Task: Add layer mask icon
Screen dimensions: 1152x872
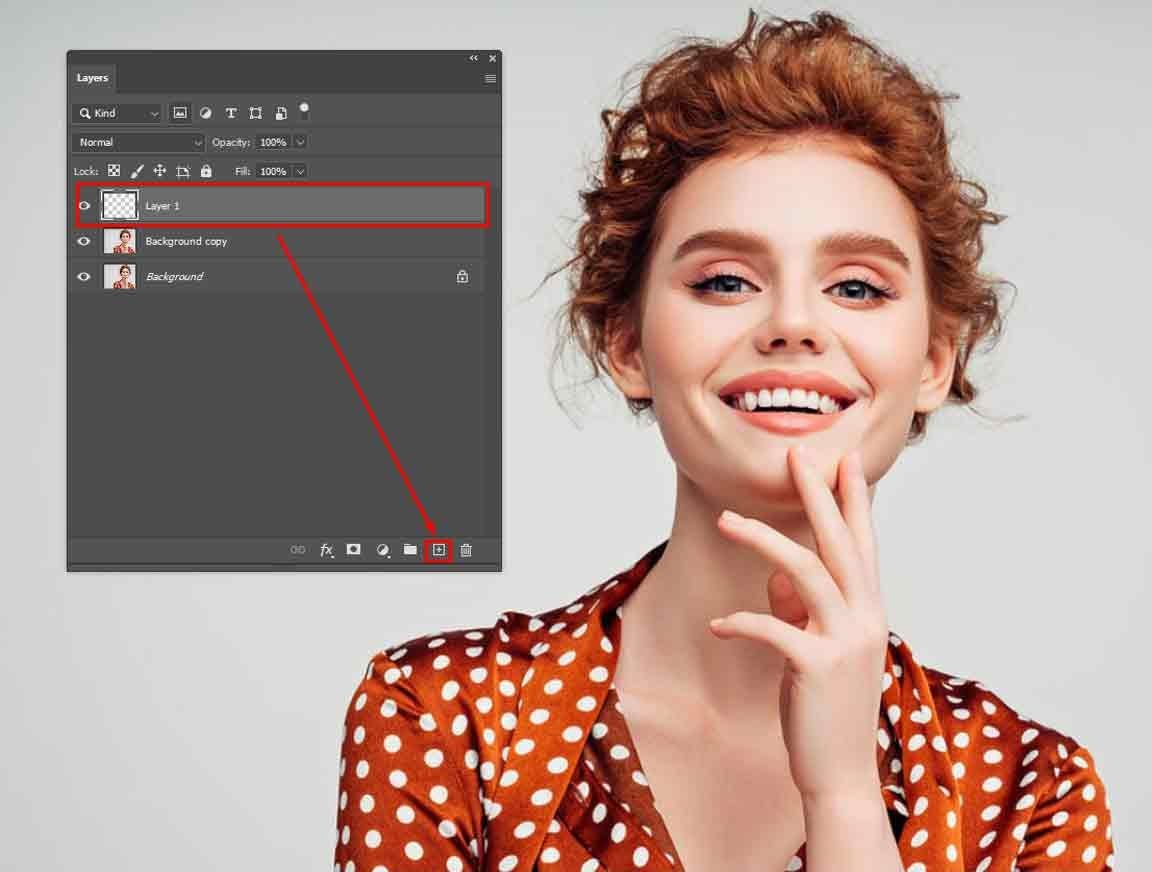Action: (x=353, y=549)
